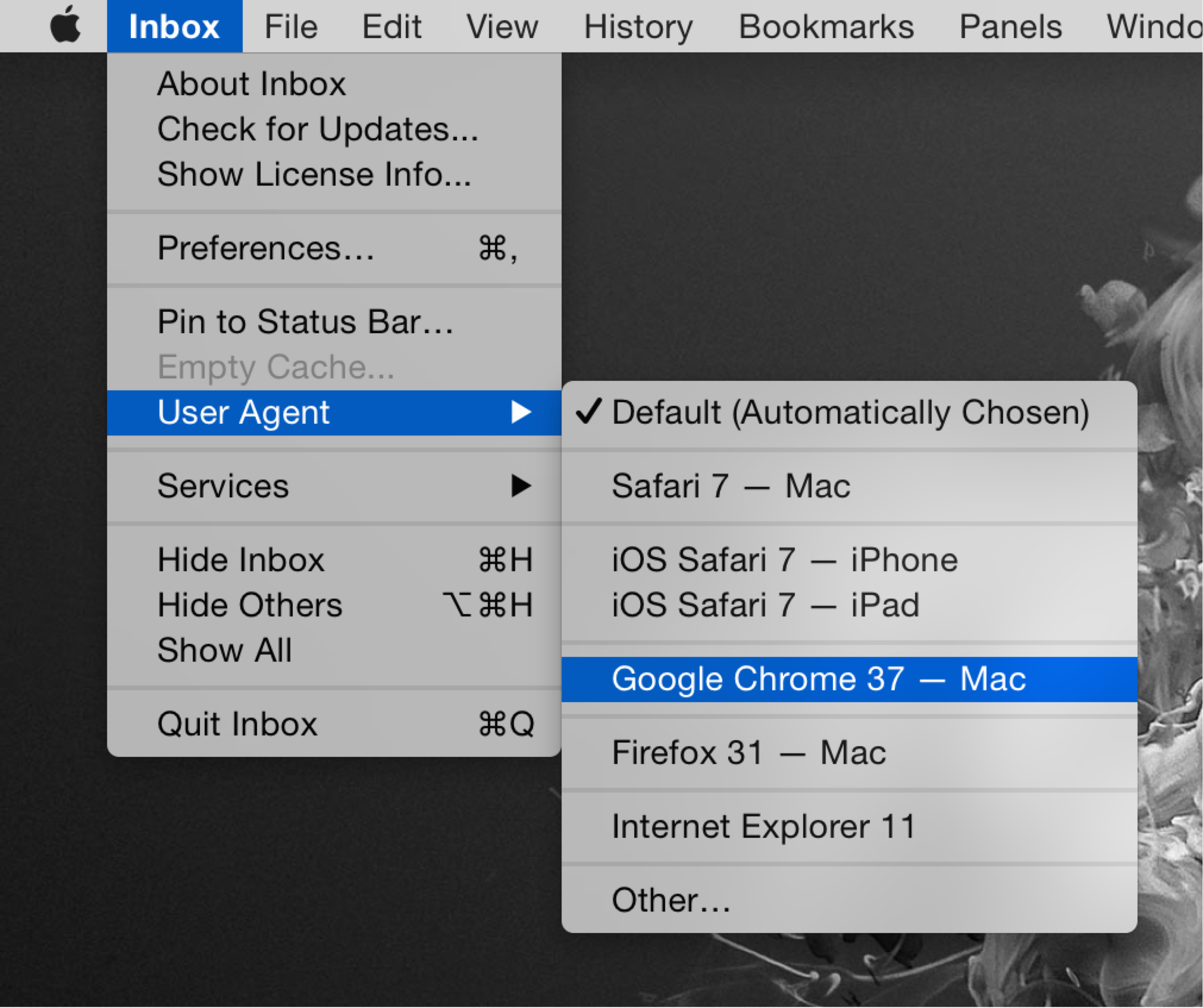
Task: Pick iOS Safari 7 — iPhone
Action: pos(784,560)
